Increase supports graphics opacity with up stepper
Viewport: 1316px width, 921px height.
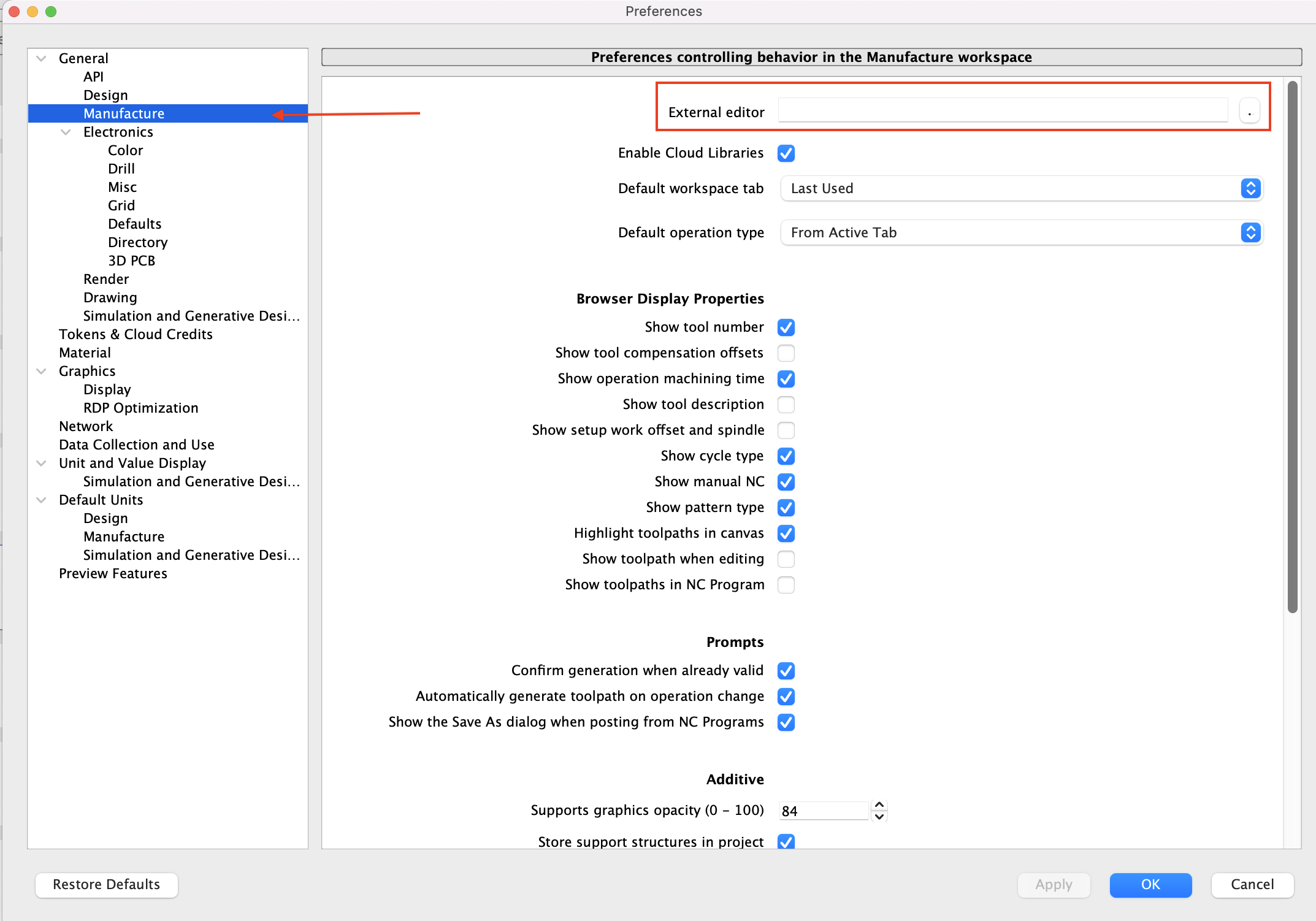pos(879,804)
